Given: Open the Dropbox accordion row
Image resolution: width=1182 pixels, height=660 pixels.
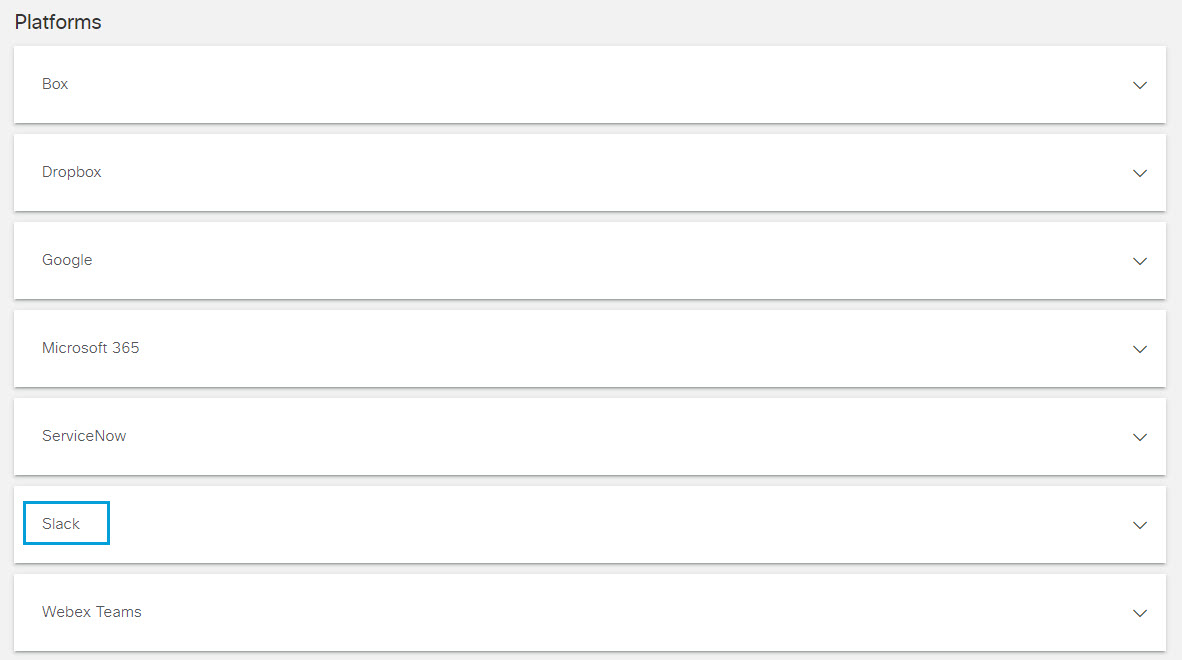Looking at the screenshot, I should tap(589, 173).
